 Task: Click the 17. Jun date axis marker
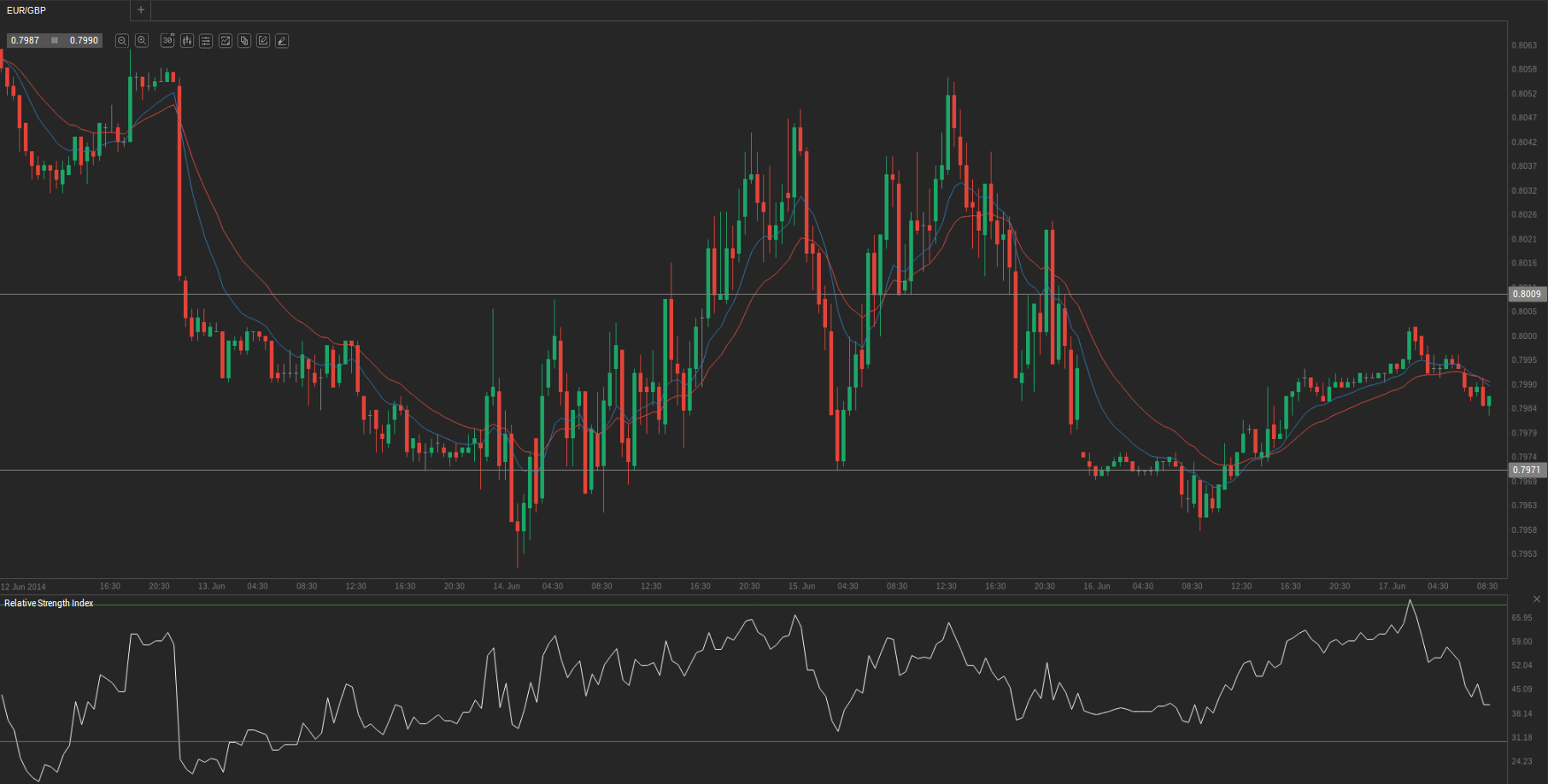[1392, 587]
